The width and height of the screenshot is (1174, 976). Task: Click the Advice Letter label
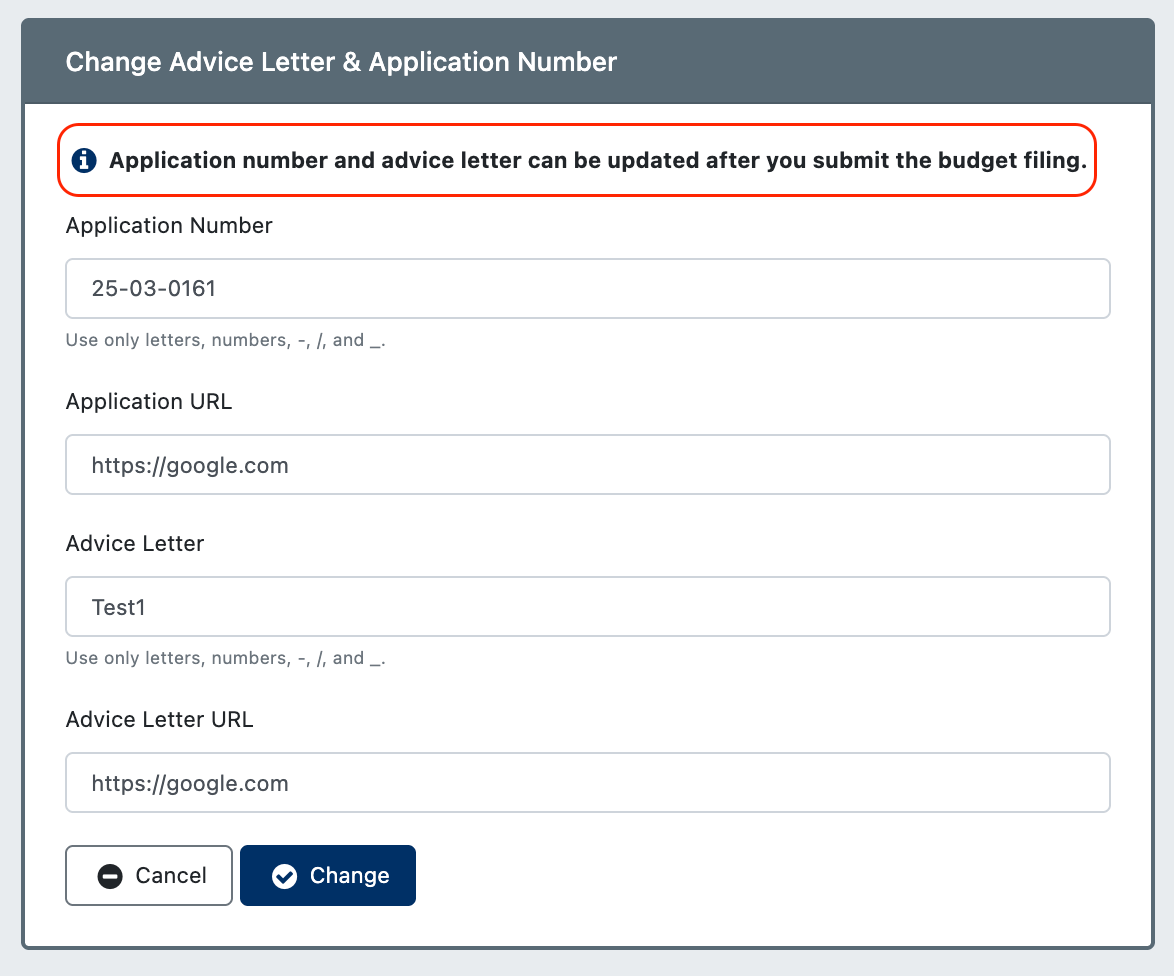(135, 543)
